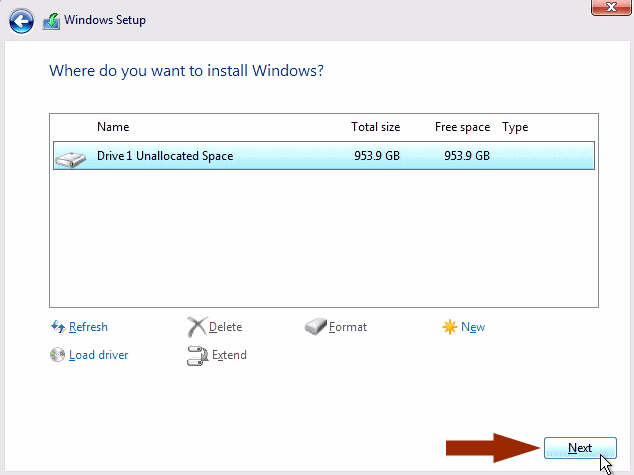
Task: Click the Refresh arrows icon
Action: tap(58, 327)
